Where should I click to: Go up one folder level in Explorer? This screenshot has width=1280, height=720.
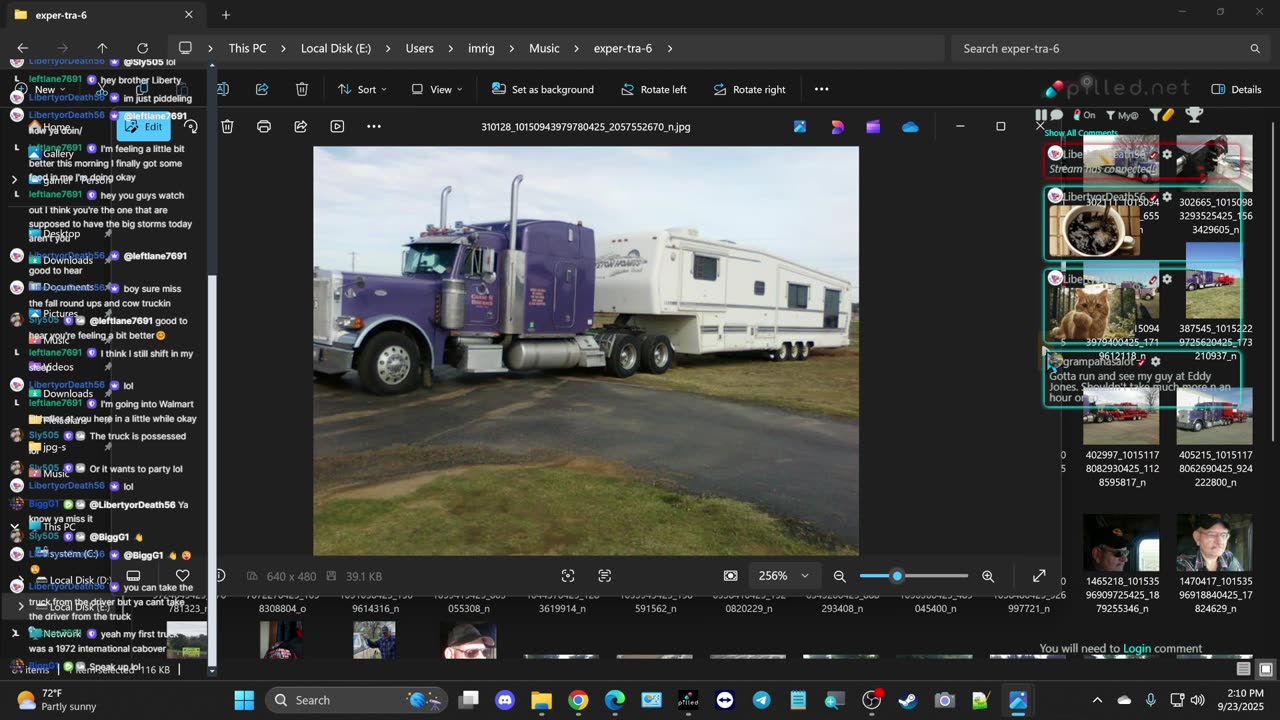pyautogui.click(x=102, y=48)
